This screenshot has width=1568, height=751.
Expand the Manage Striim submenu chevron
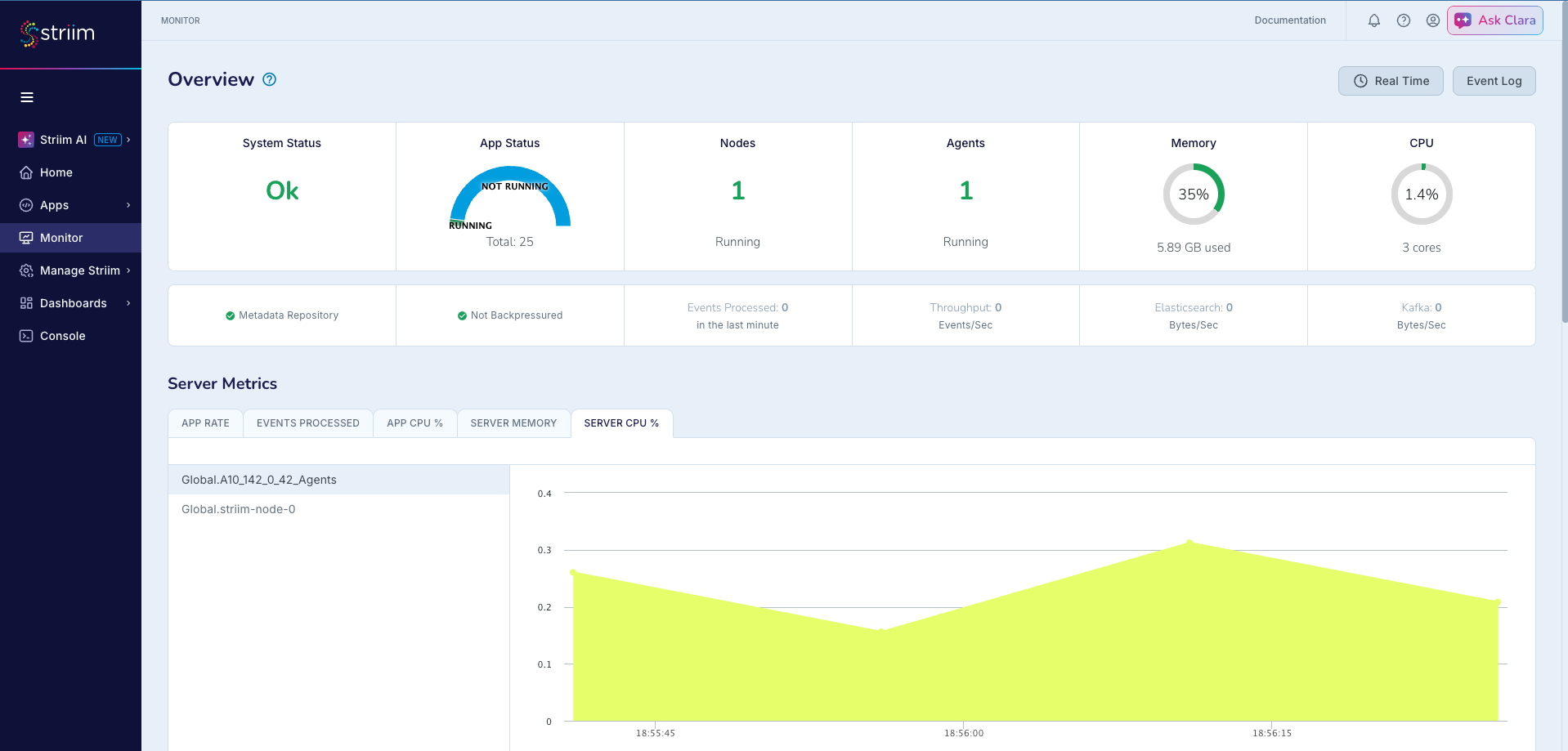[128, 270]
